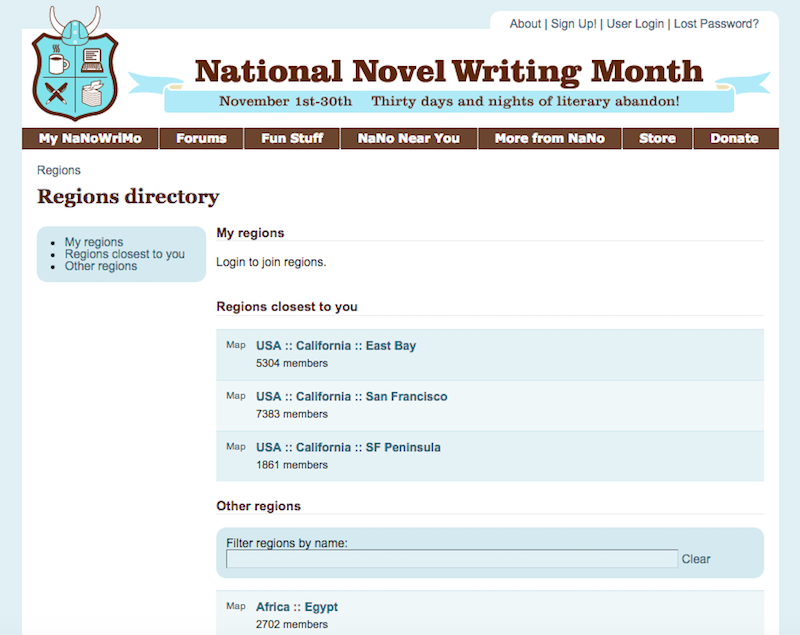Click the NaNoWriMo viking shield logo
Image resolution: width=800 pixels, height=635 pixels.
pos(75,64)
